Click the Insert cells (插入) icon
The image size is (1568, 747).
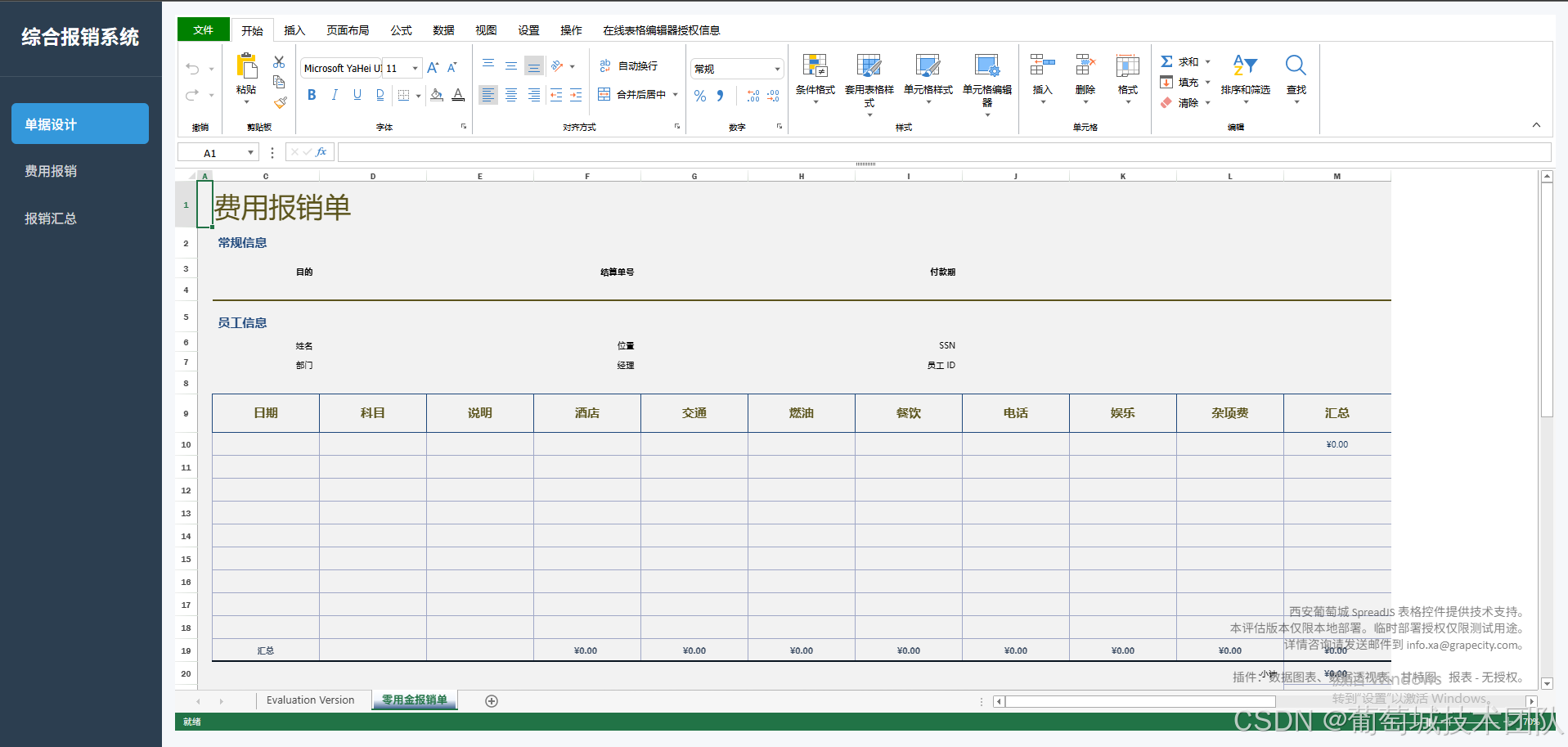(1042, 65)
